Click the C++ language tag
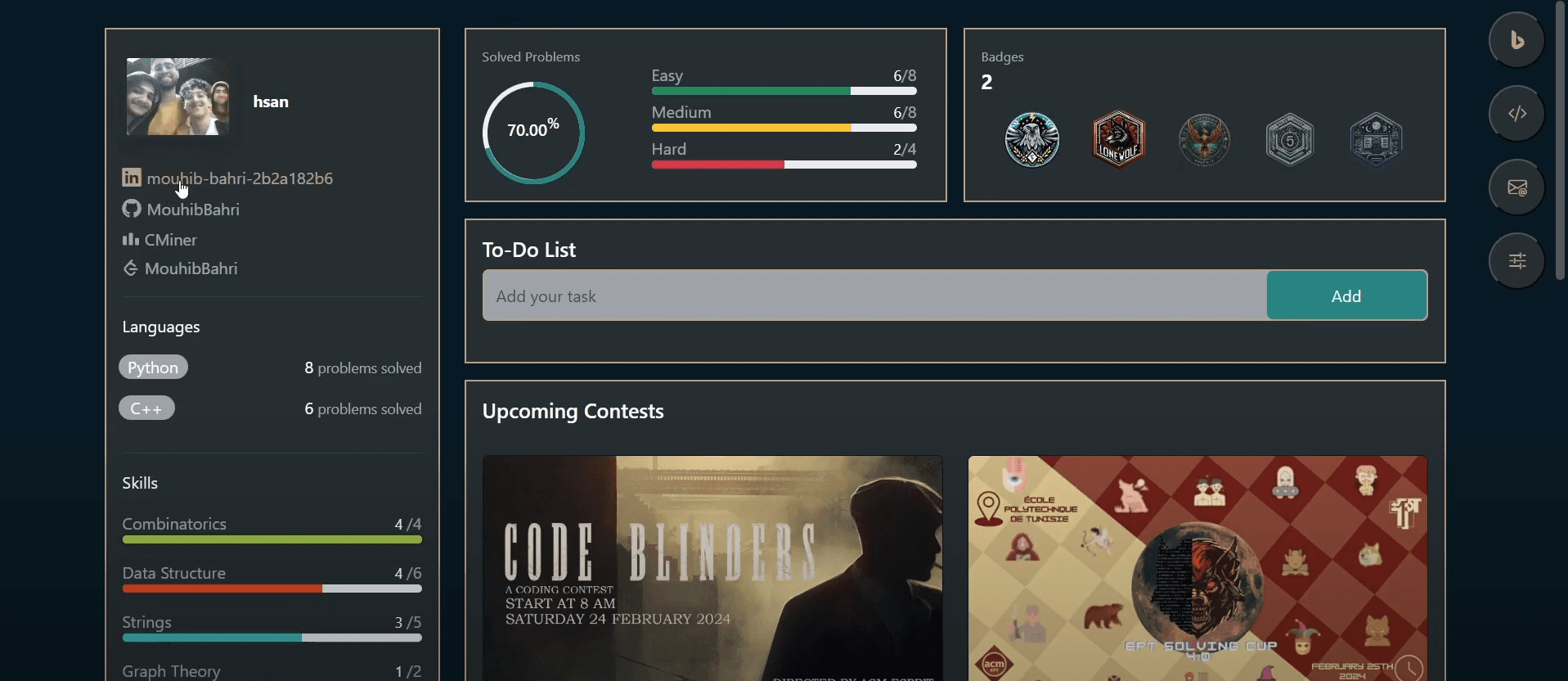 coord(146,408)
